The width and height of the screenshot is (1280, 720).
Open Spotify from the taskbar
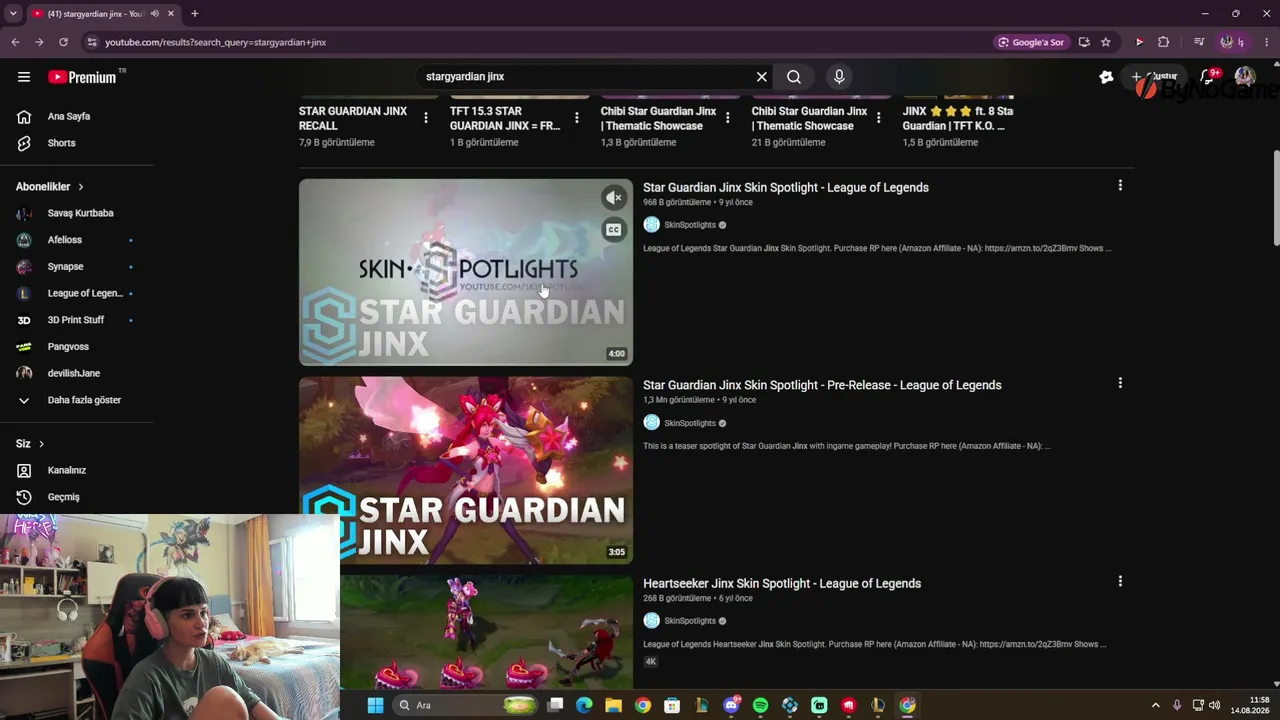pyautogui.click(x=760, y=706)
